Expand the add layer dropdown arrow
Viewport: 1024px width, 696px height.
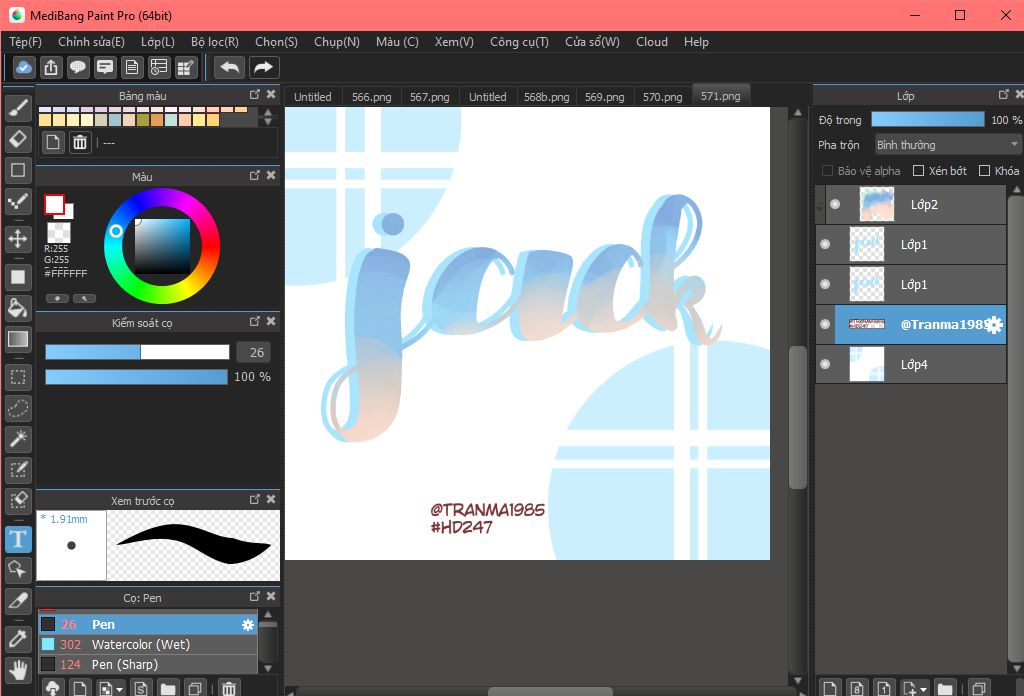pos(923,689)
